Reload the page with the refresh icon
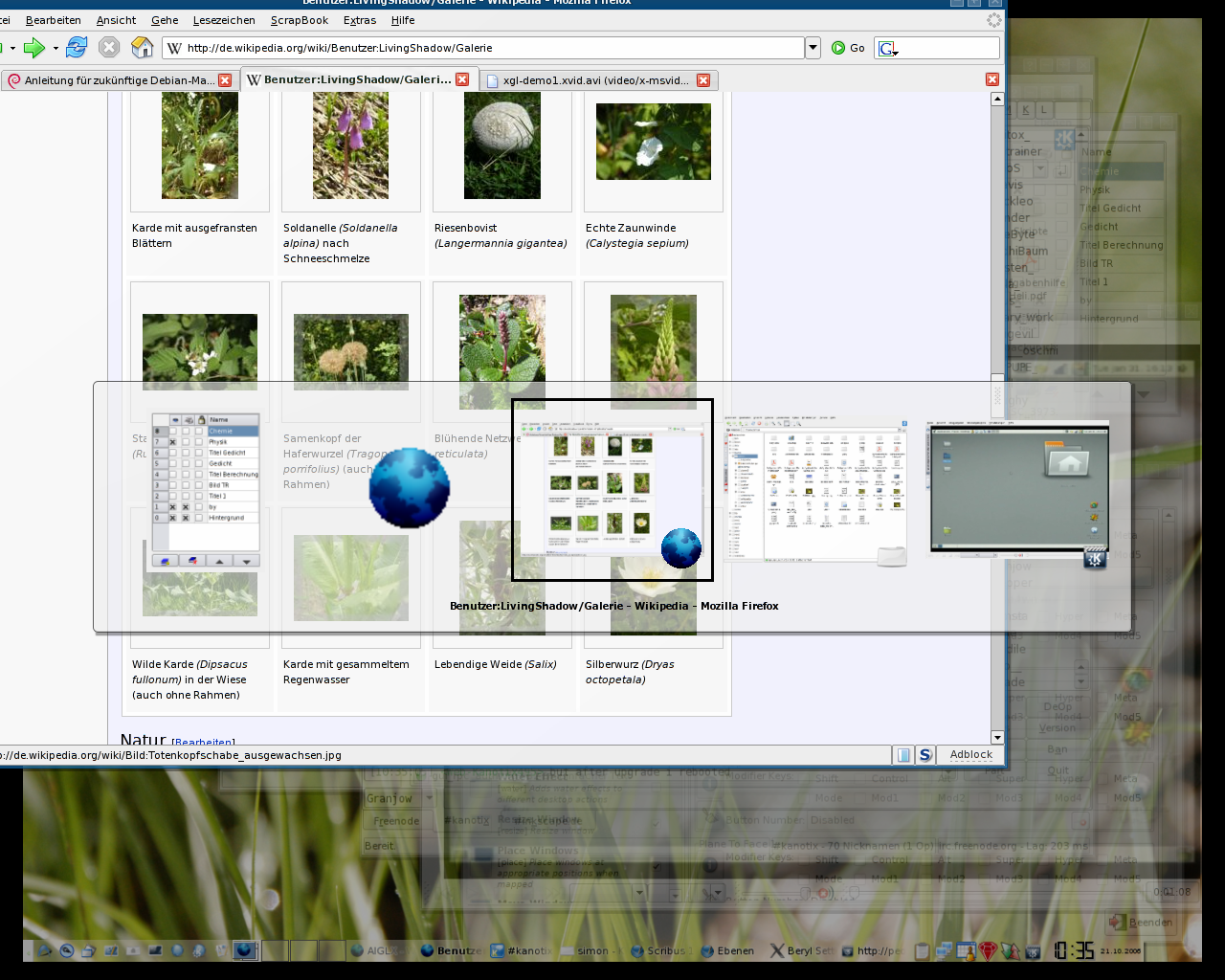1225x980 pixels. (77, 48)
